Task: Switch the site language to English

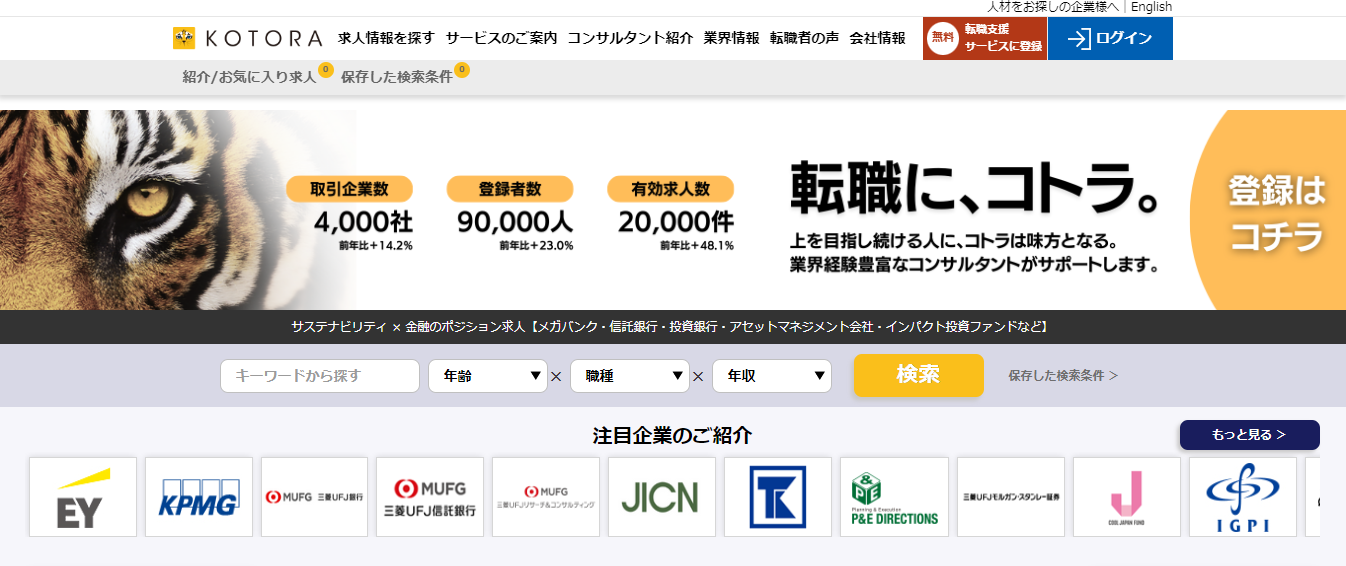Action: (1151, 7)
